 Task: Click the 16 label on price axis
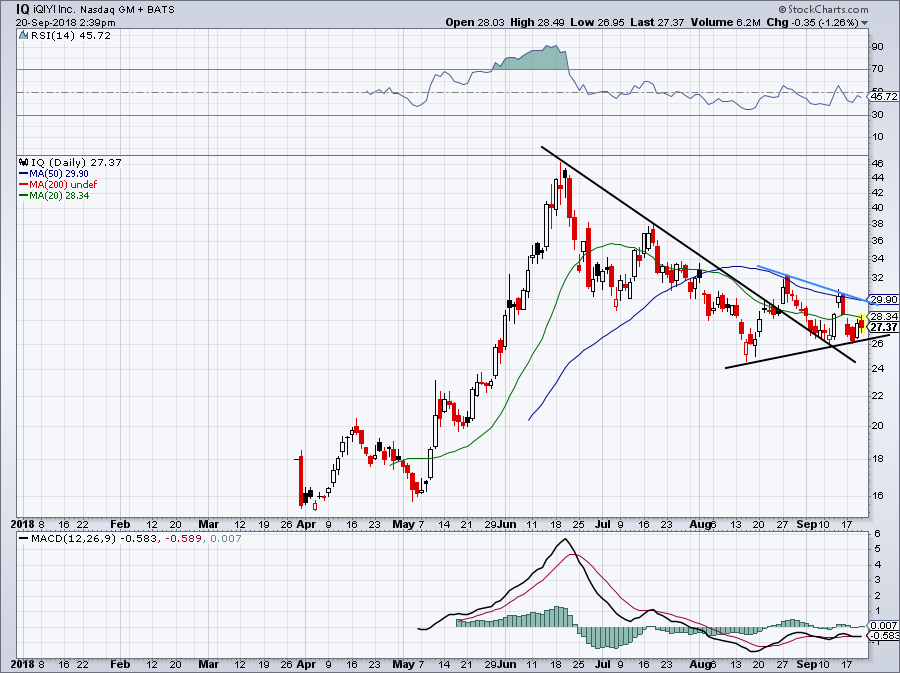(878, 496)
